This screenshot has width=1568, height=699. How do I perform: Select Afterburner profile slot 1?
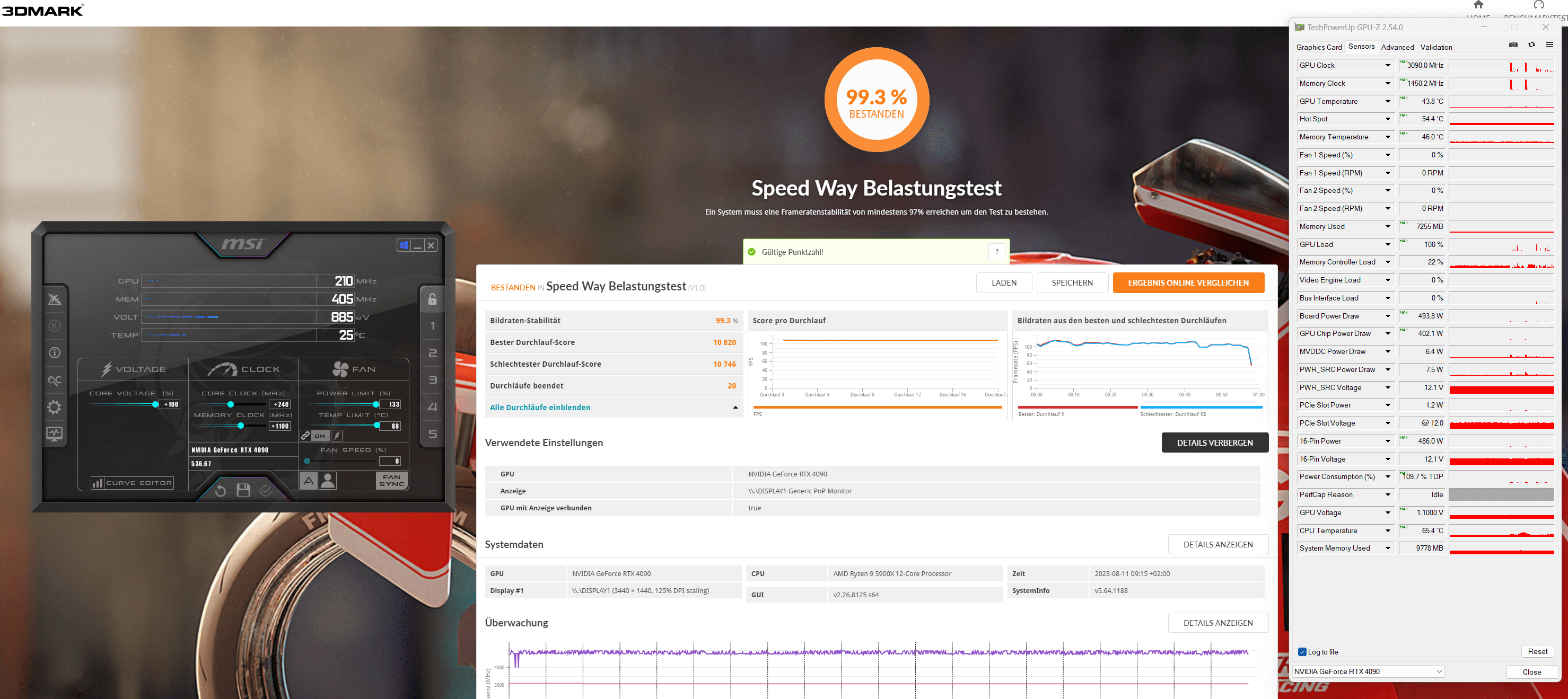[x=432, y=326]
